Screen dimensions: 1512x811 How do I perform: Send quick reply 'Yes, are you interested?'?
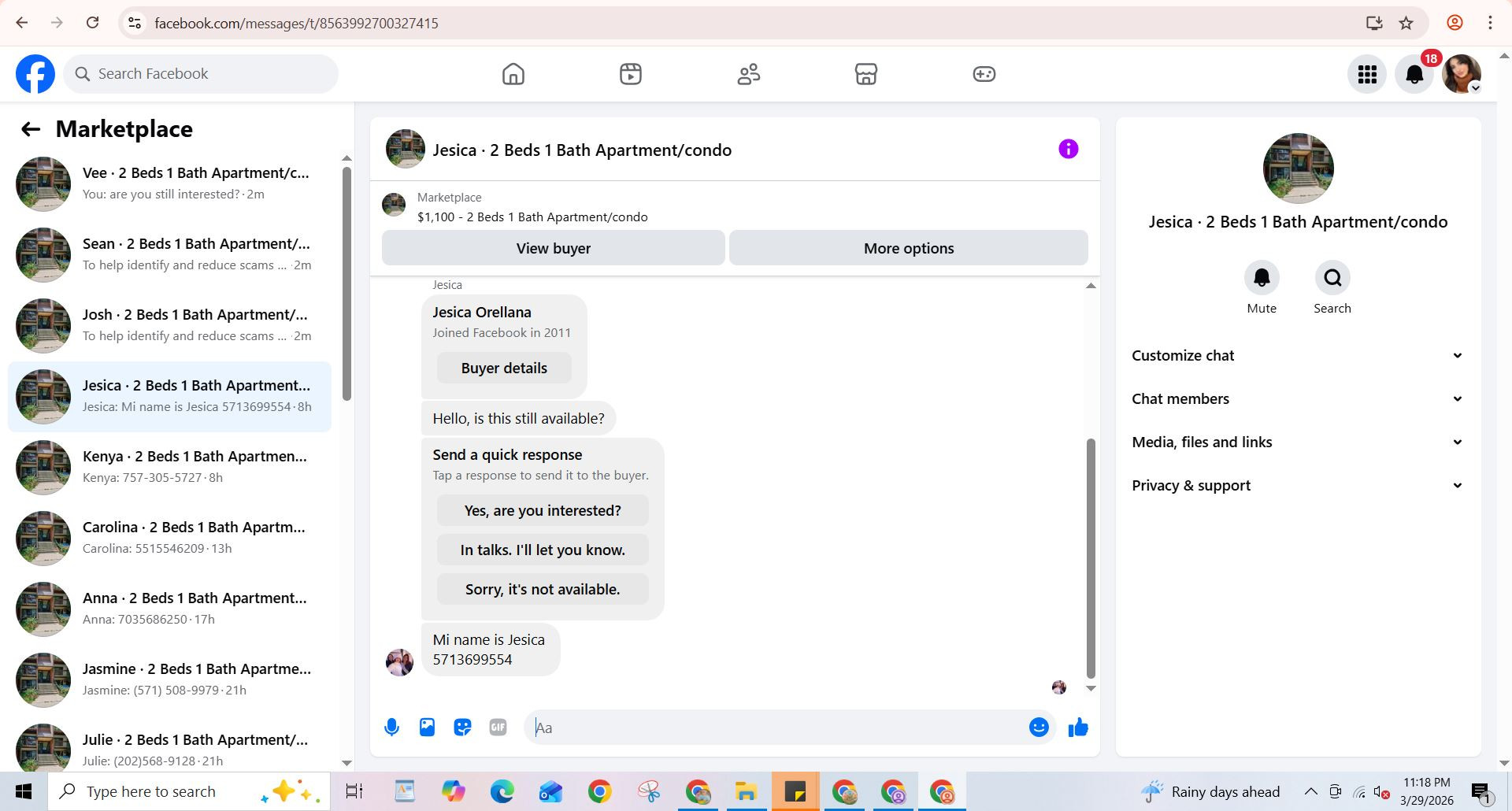point(543,510)
